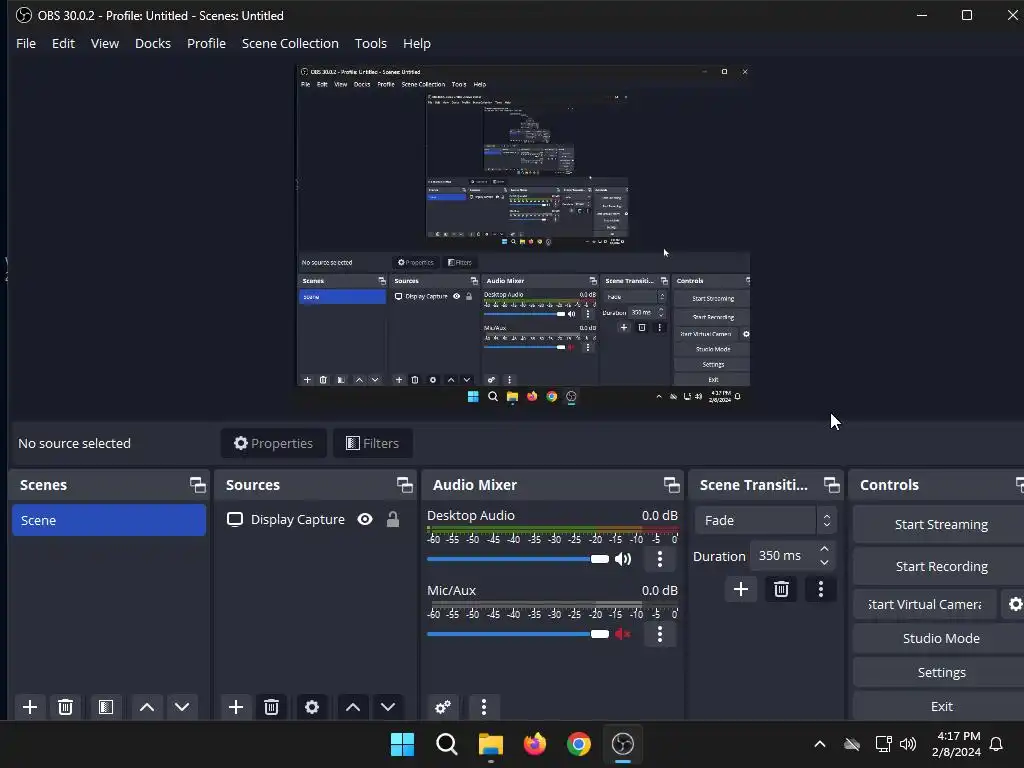Move source down arrow

coord(388,707)
